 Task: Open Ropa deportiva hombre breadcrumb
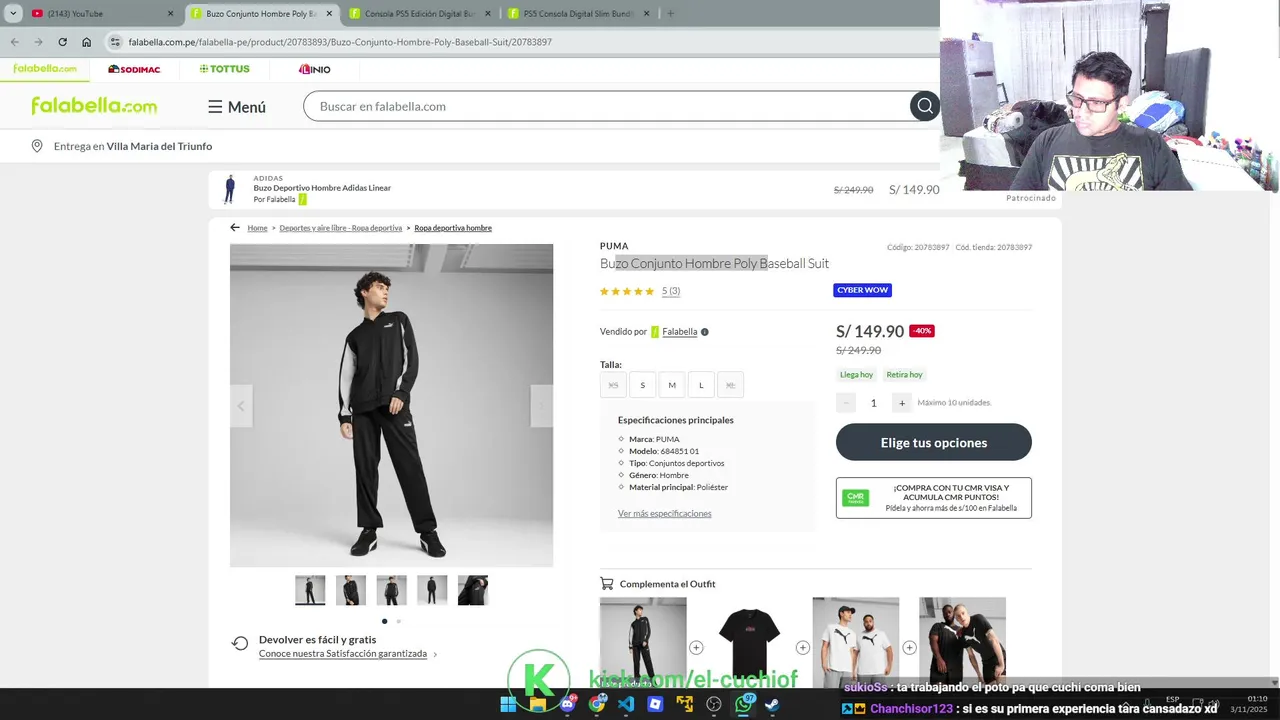click(453, 228)
